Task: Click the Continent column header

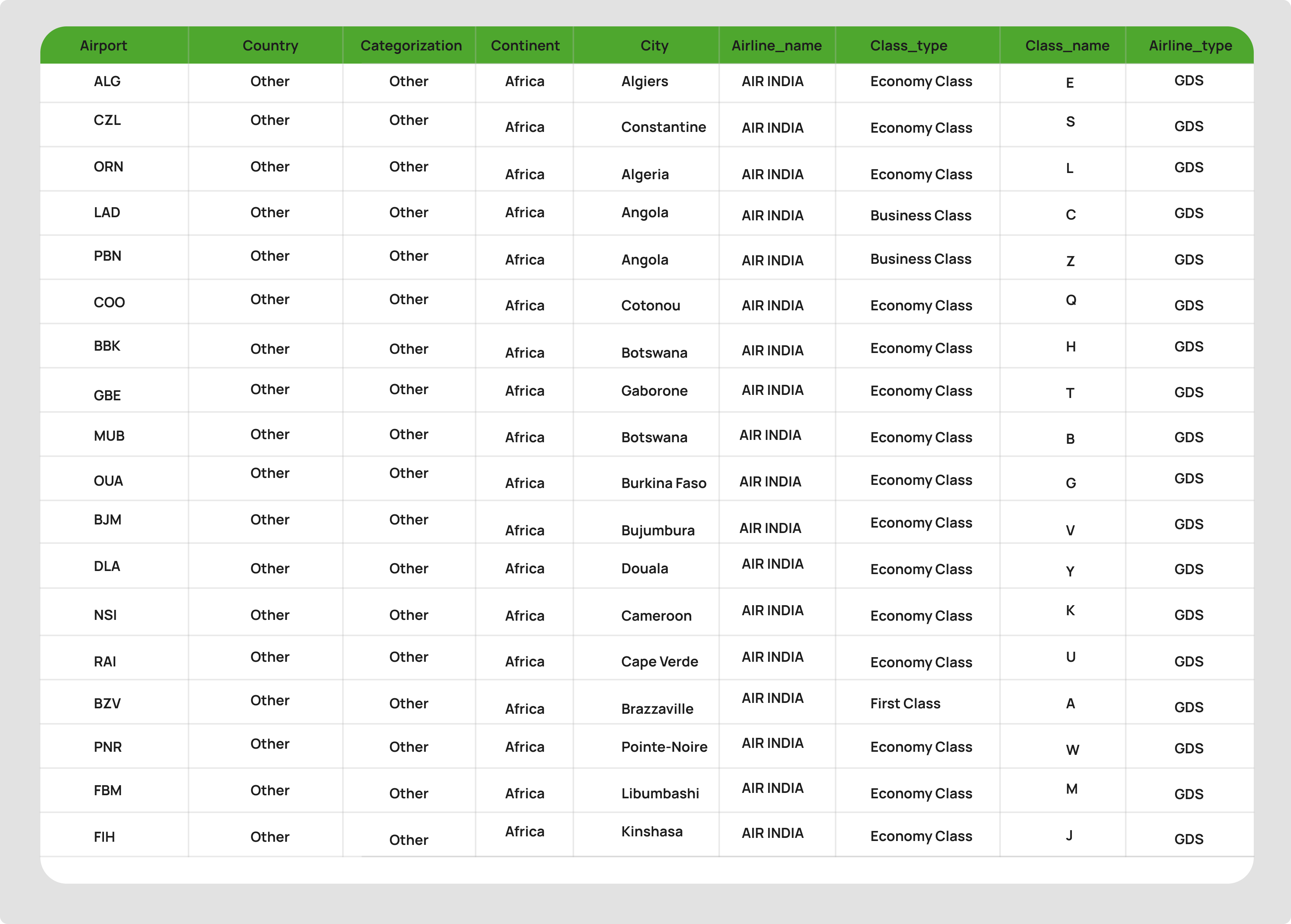Action: pos(525,45)
